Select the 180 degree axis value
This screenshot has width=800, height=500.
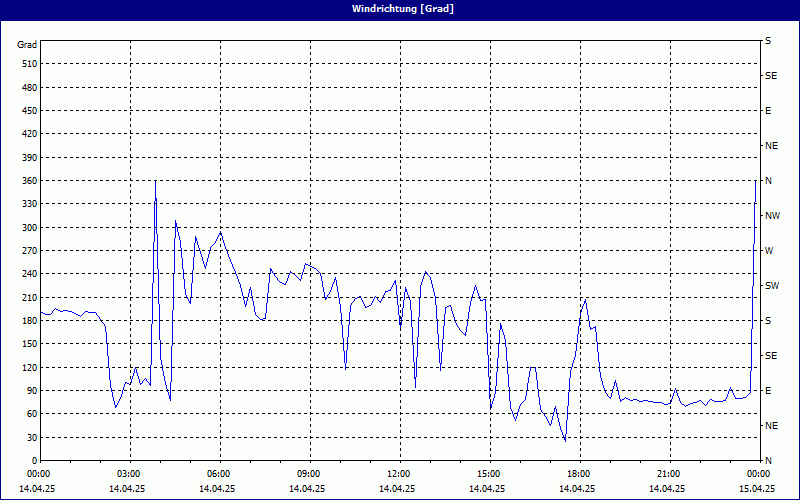(x=30, y=321)
